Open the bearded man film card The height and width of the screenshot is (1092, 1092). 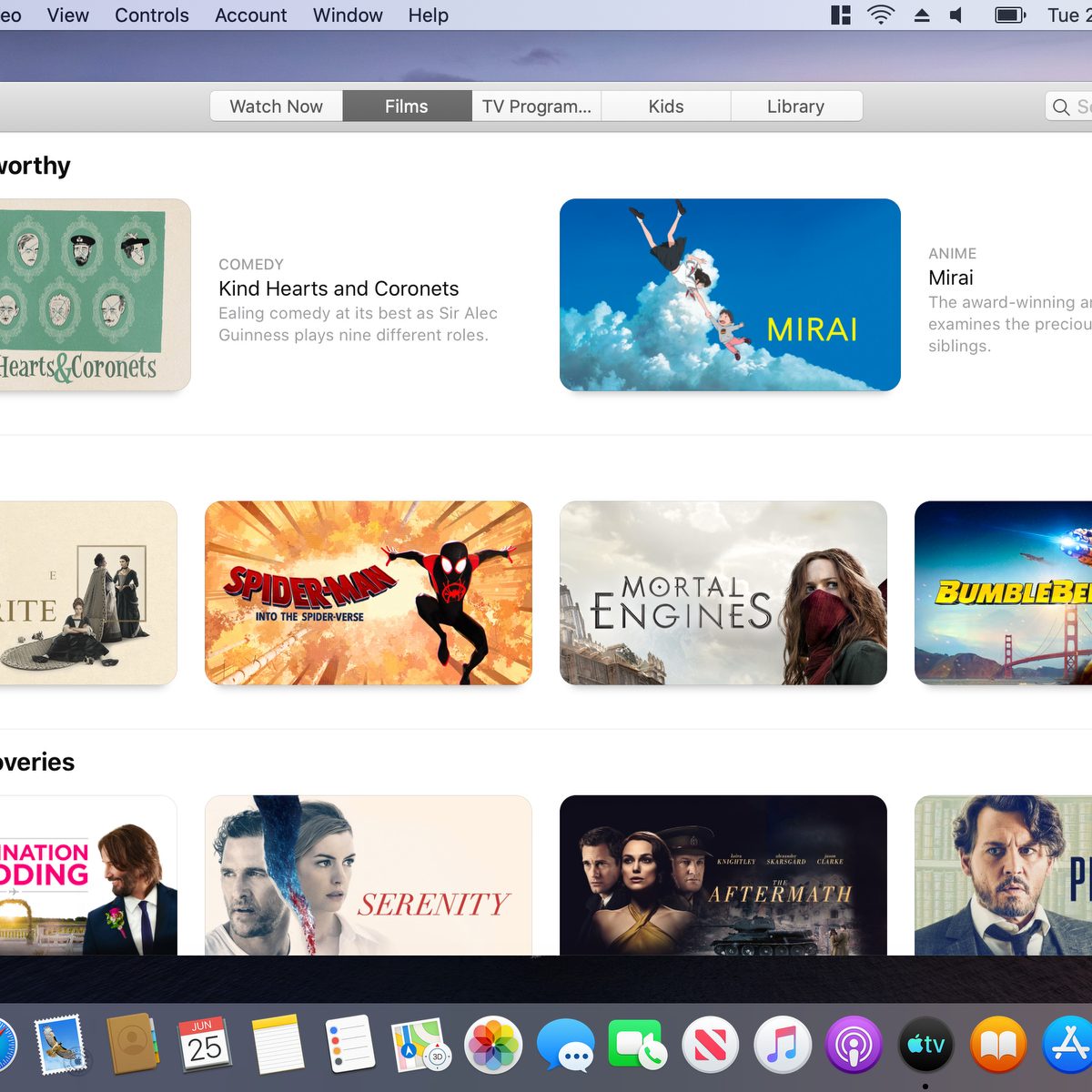click(1003, 875)
